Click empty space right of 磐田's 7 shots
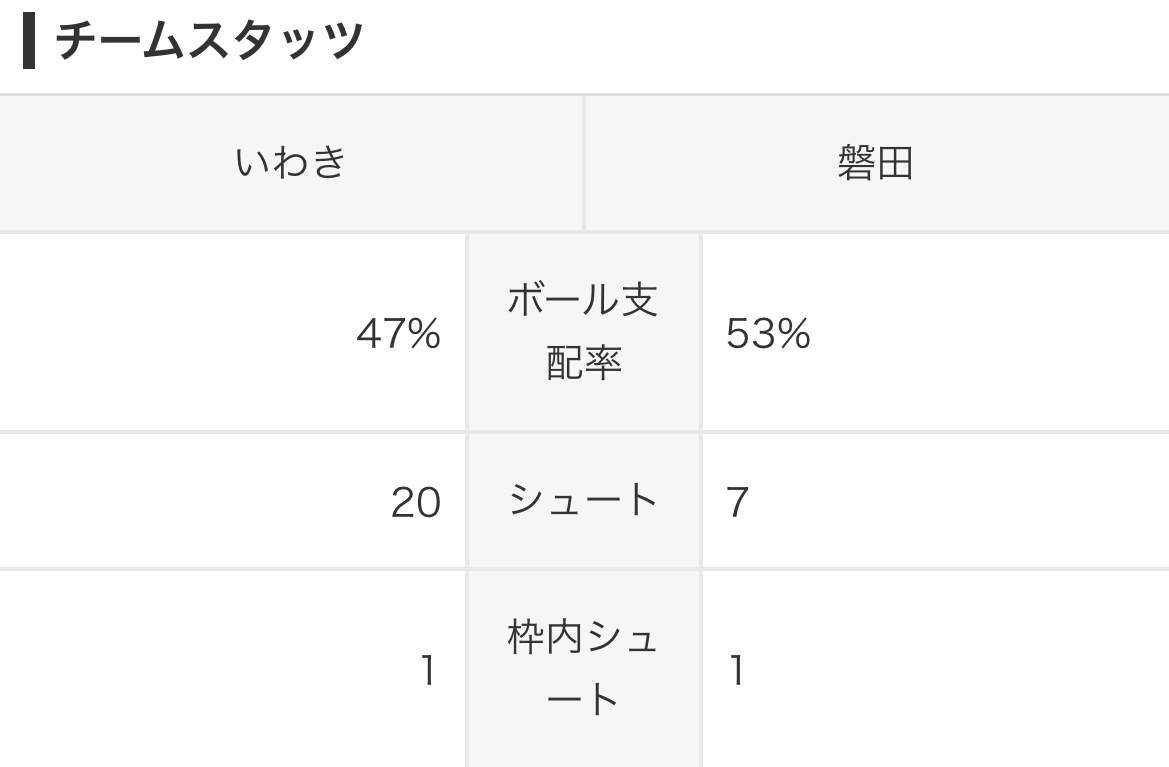Screen dimensions: 1169x767 coord(950,502)
